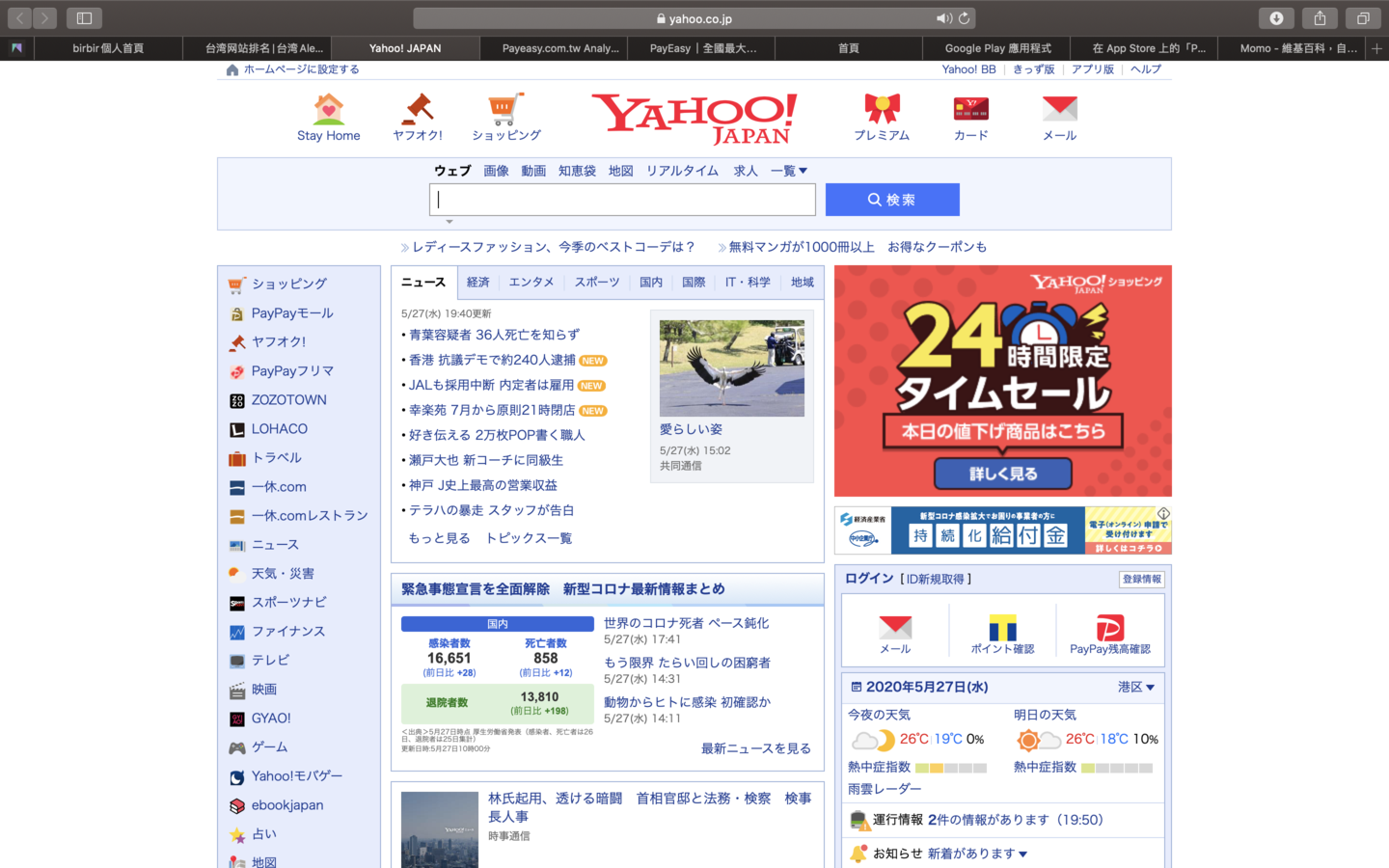Open a new Safari tab with plus

1376,48
